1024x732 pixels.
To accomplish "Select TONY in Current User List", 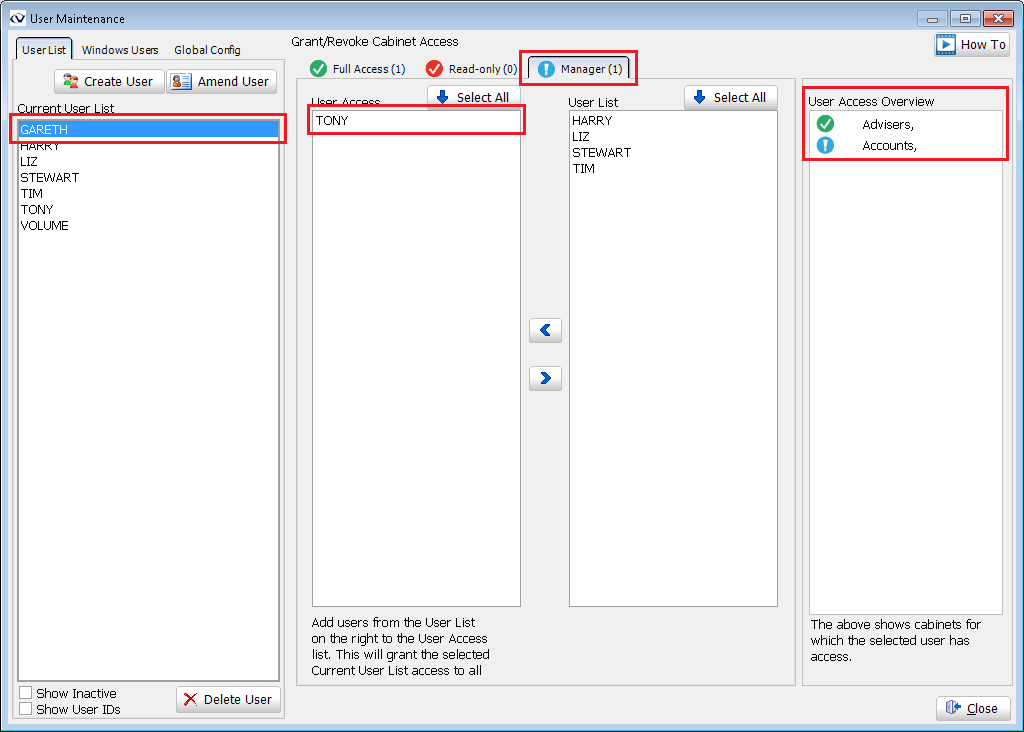I will pyautogui.click(x=148, y=210).
